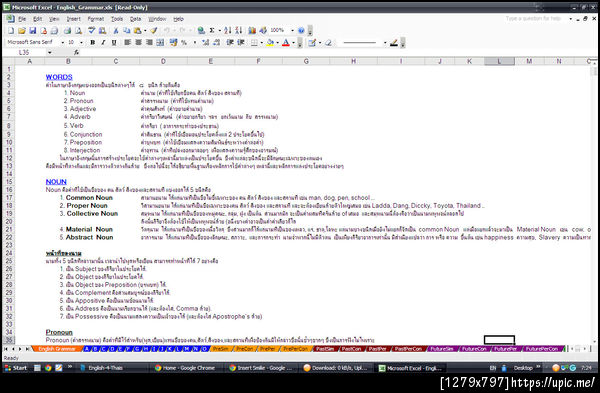Screen dimensions: 600x393
Task: Open the line style dropdown arrow
Action: tap(385, 42)
